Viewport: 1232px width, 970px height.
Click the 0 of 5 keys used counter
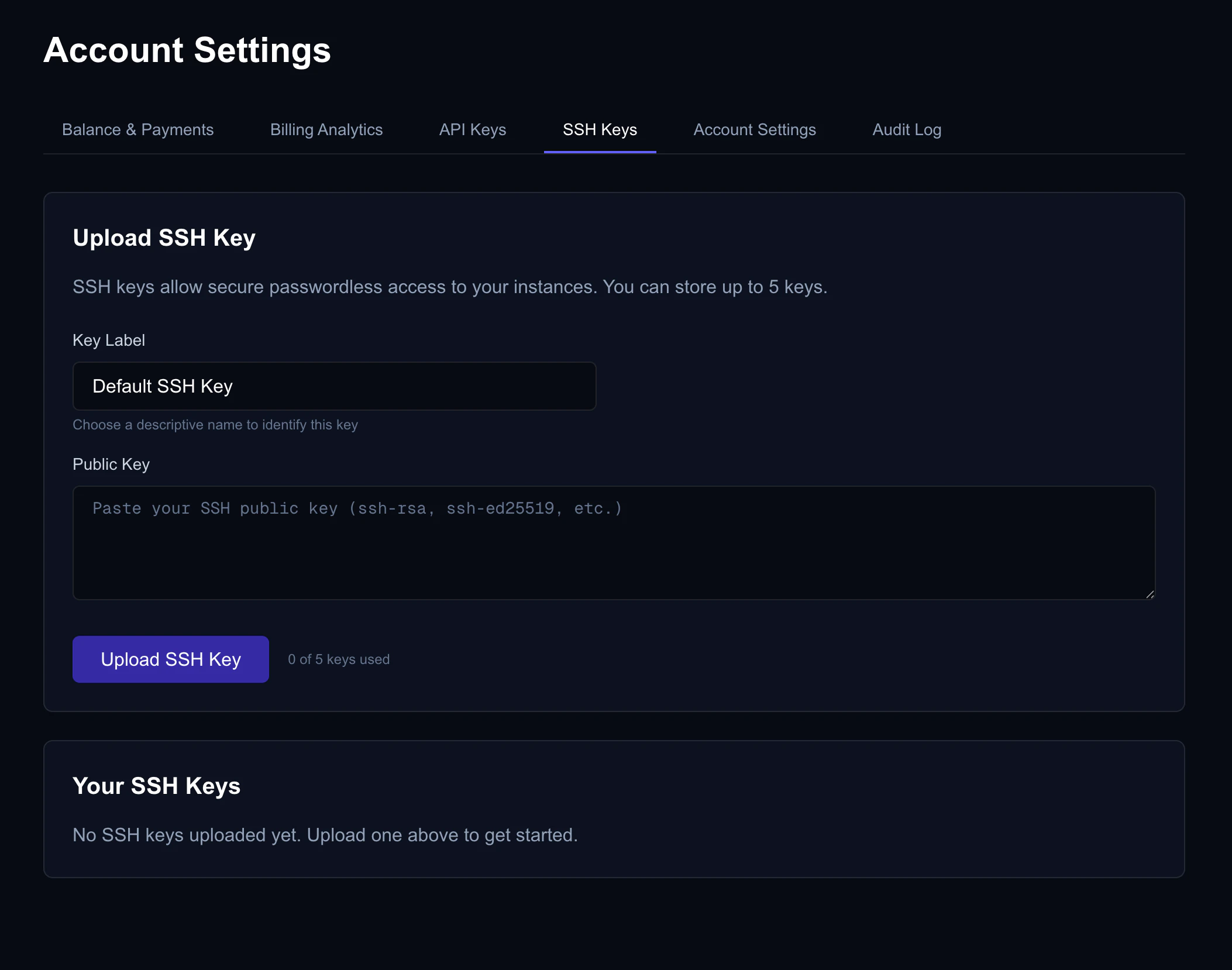point(338,659)
